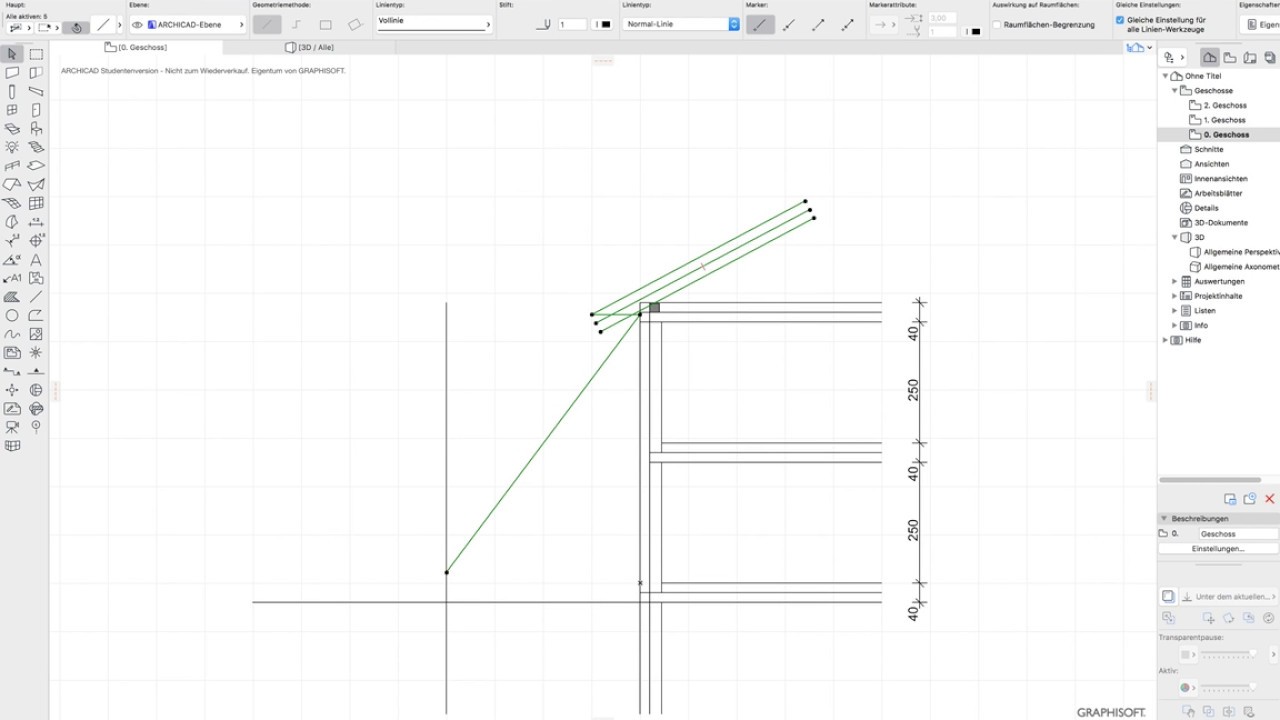Uncheck Gleiche Einstellung für alle Linien-Werkzeuge
The image size is (1280, 720).
click(x=1120, y=20)
